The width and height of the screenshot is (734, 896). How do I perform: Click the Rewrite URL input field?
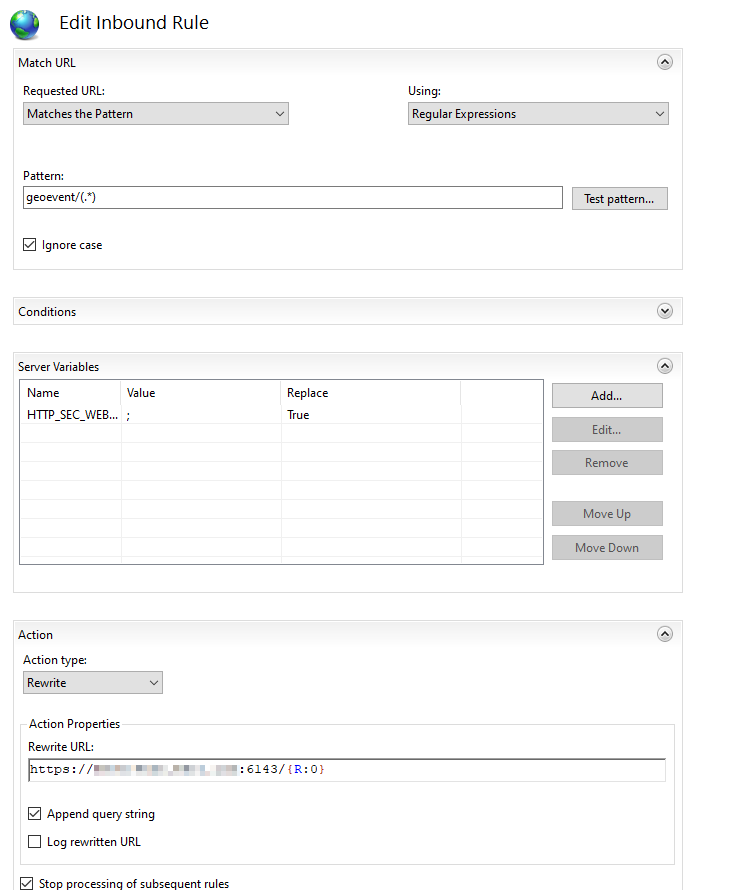(x=346, y=770)
